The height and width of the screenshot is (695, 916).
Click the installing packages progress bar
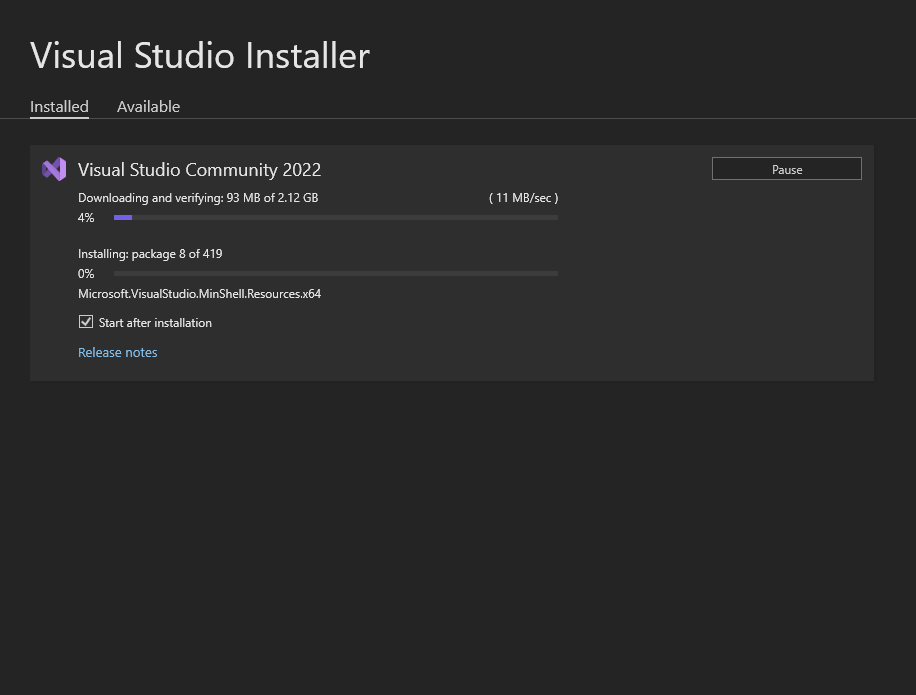pos(335,273)
